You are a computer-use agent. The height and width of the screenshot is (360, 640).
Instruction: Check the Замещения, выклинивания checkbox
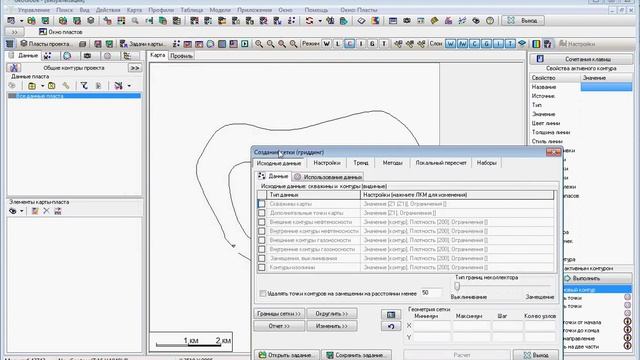[x=262, y=258]
